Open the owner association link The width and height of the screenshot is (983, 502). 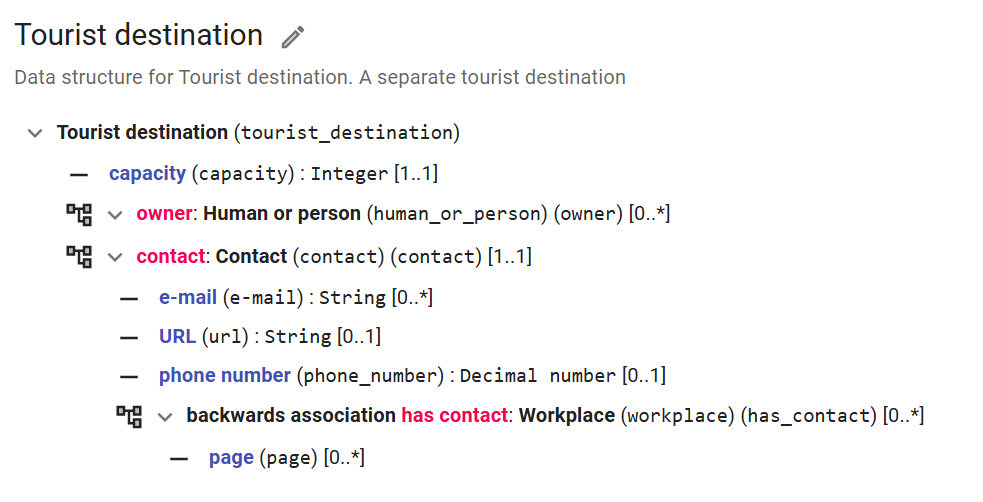163,214
